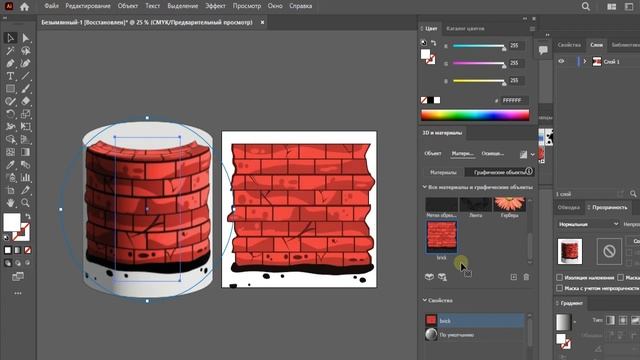Collapse the Свойства section
The image size is (640, 360).
(x=424, y=300)
